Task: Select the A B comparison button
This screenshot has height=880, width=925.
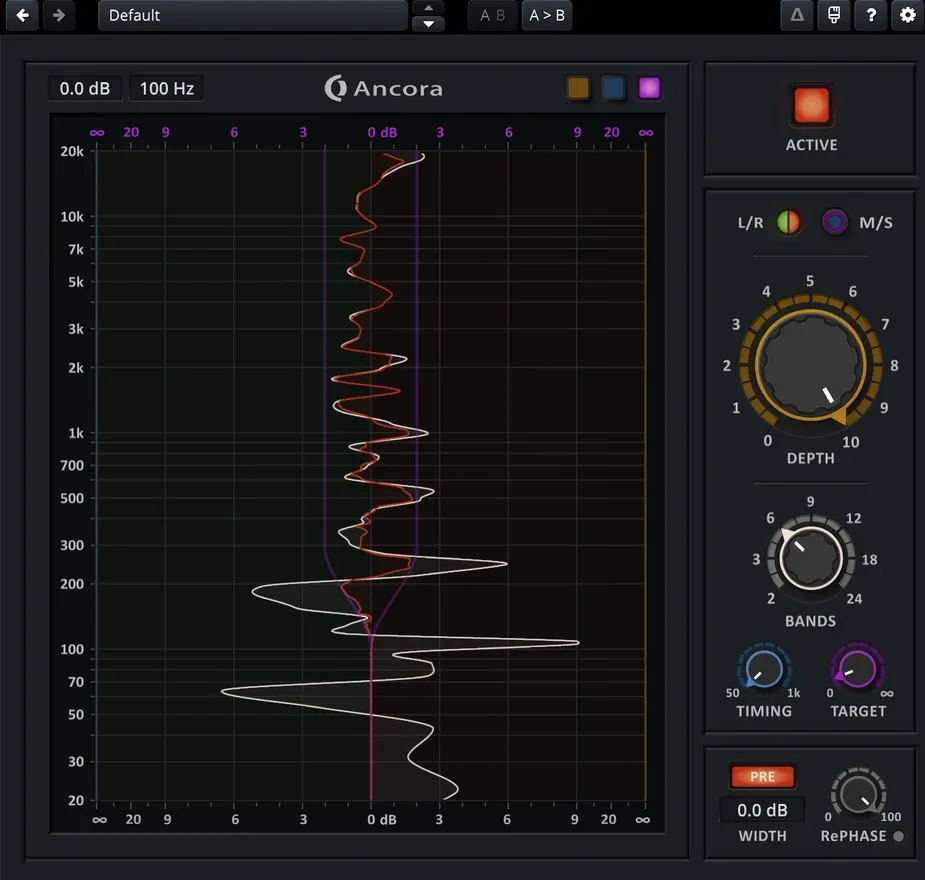Action: [x=492, y=15]
